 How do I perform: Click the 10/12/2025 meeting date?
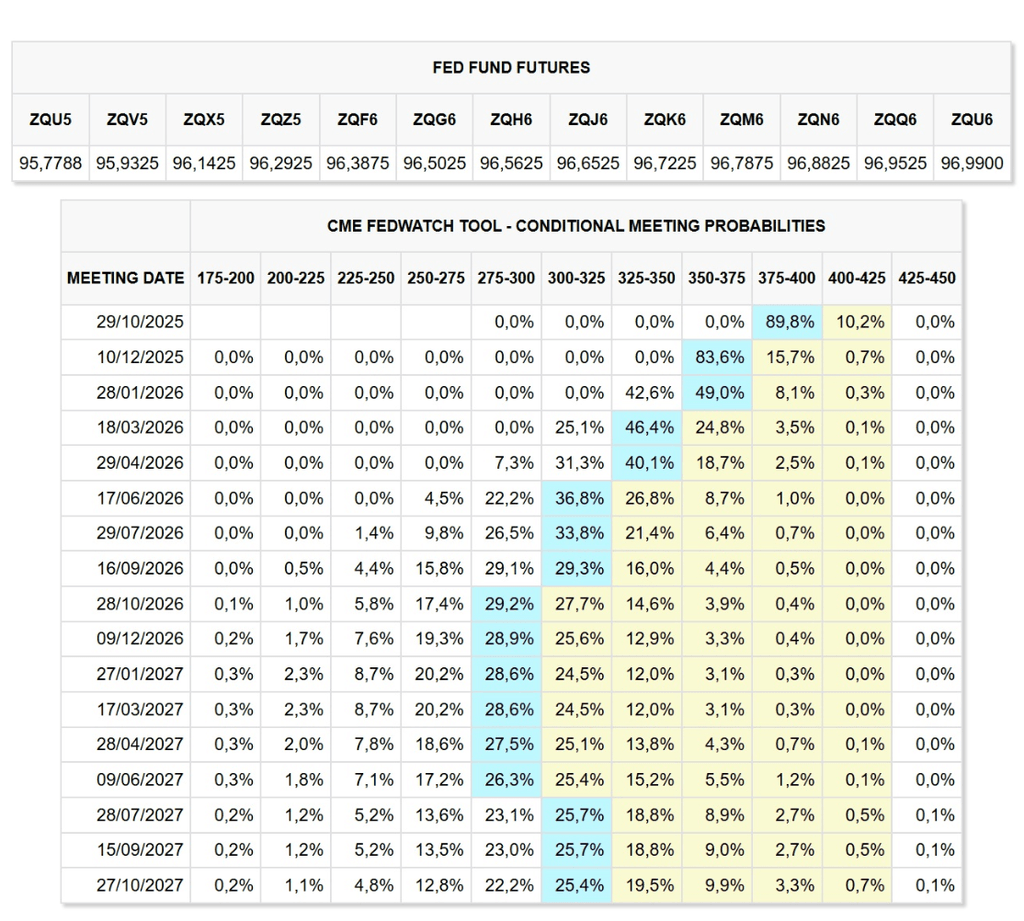140,358
